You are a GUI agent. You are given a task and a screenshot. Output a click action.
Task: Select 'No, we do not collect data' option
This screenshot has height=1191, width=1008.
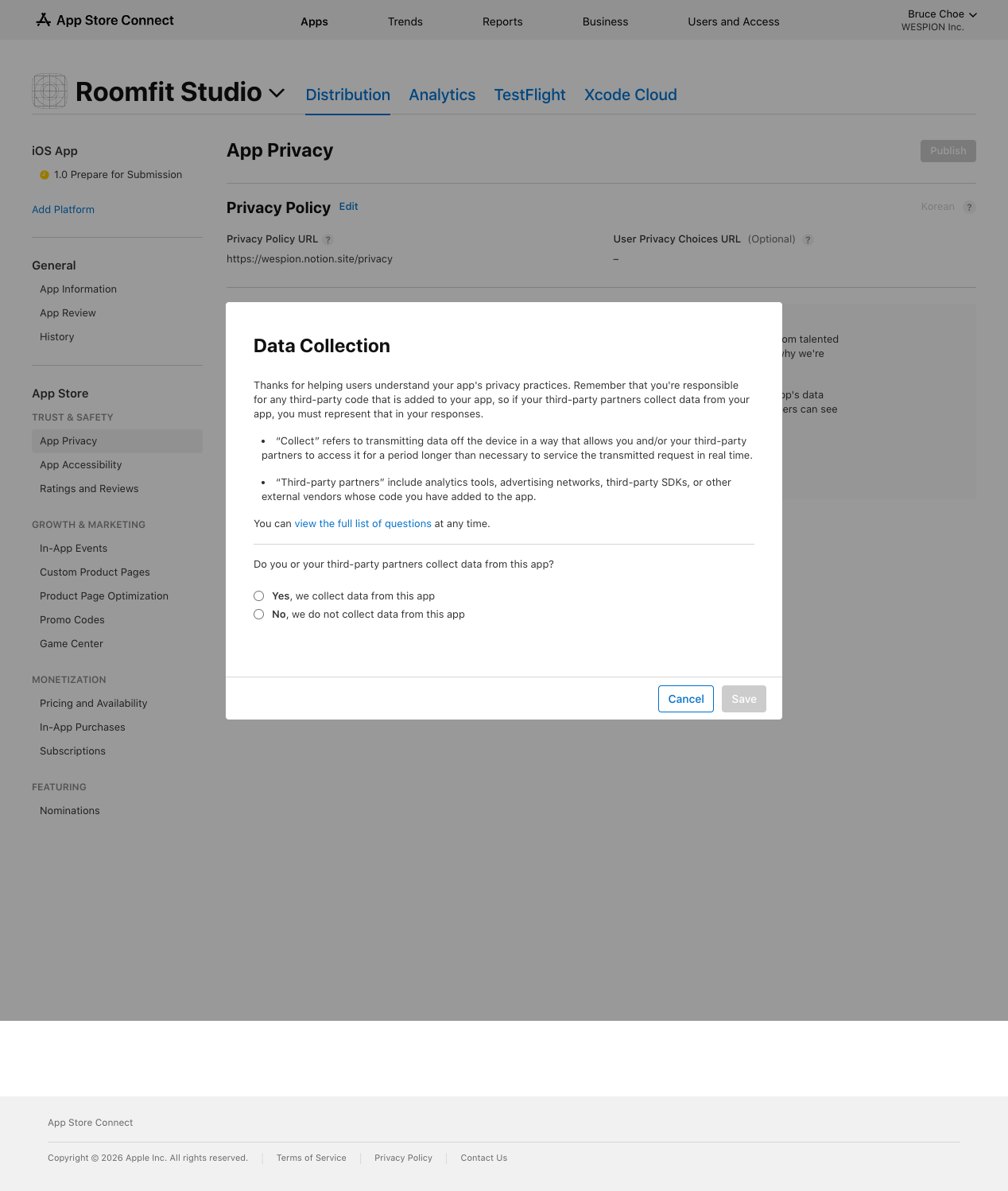click(259, 615)
